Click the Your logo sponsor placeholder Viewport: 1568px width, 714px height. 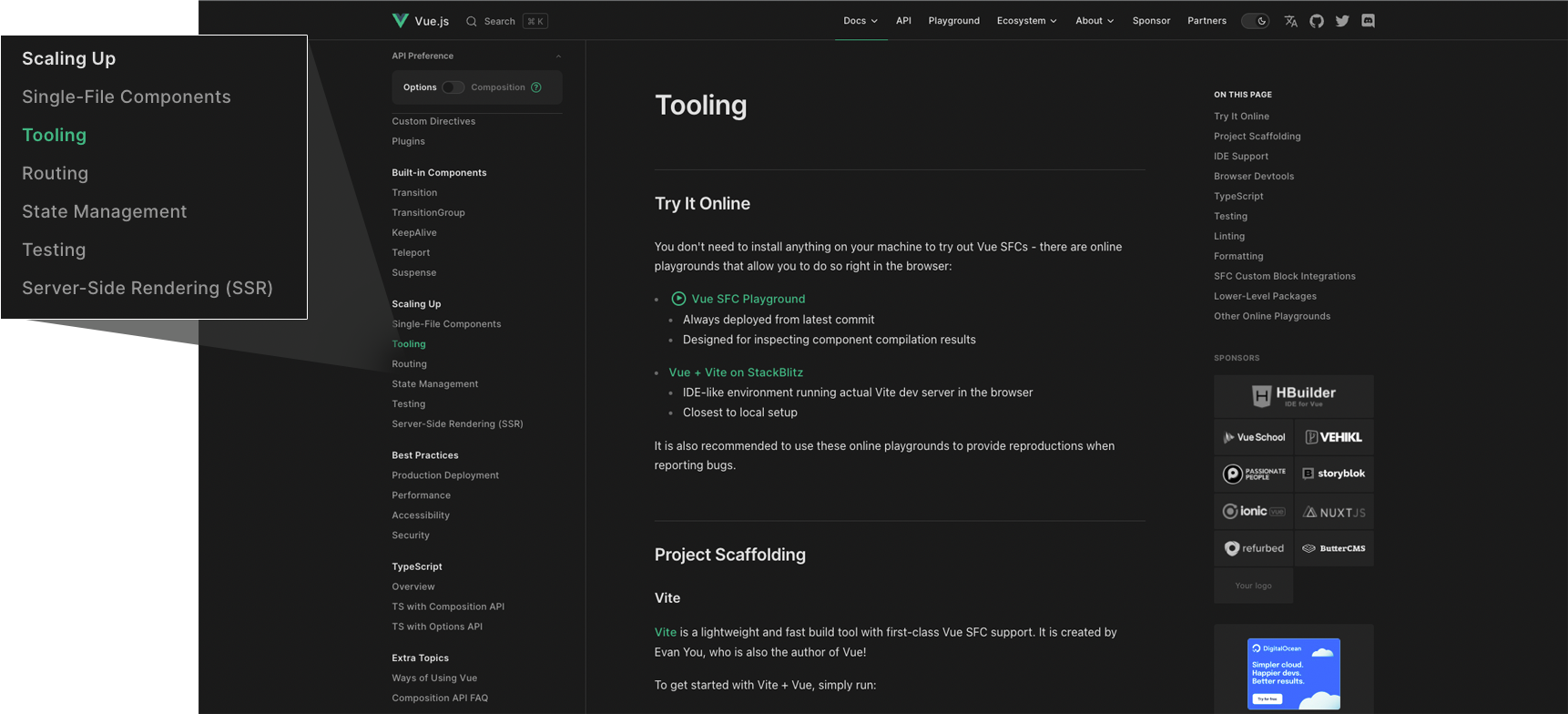point(1253,586)
